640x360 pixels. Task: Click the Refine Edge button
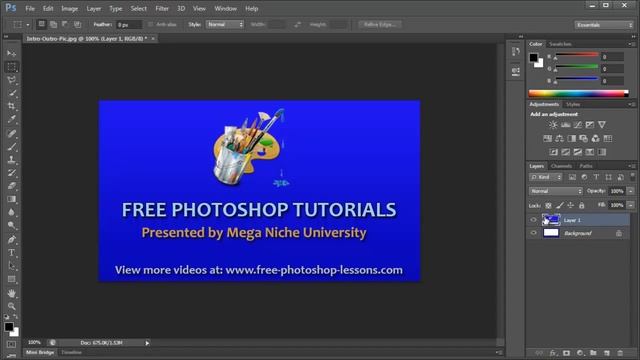click(380, 24)
